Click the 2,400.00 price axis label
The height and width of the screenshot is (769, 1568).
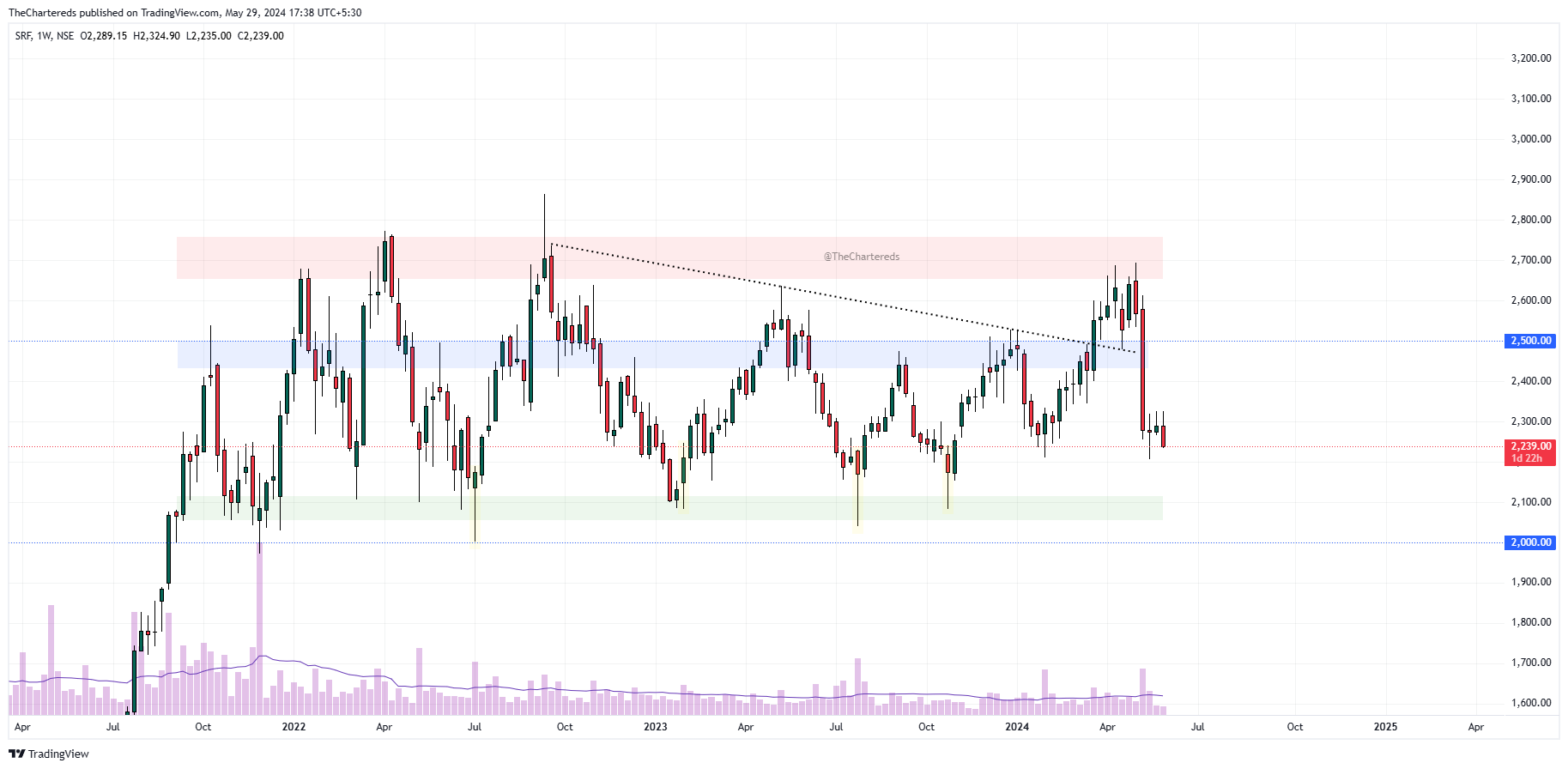[x=1530, y=381]
